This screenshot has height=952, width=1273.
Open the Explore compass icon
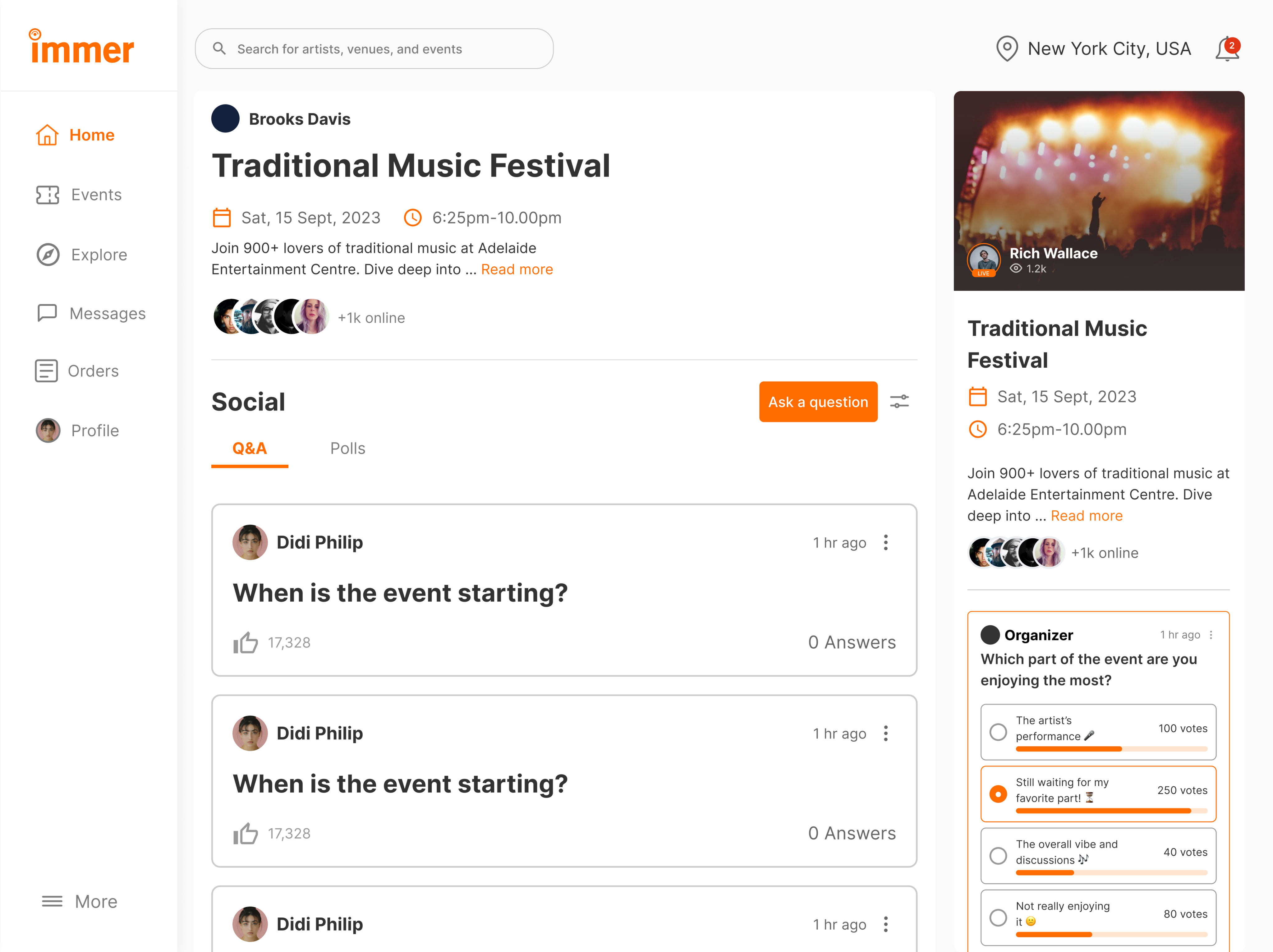[48, 255]
